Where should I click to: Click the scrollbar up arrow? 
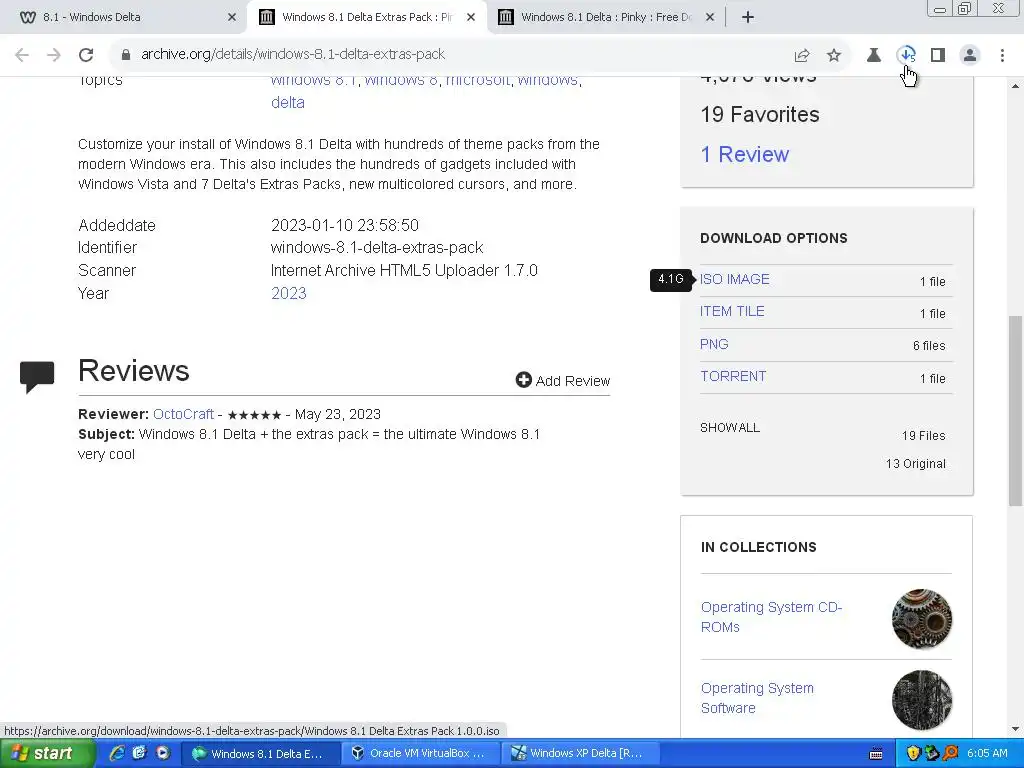[1015, 86]
